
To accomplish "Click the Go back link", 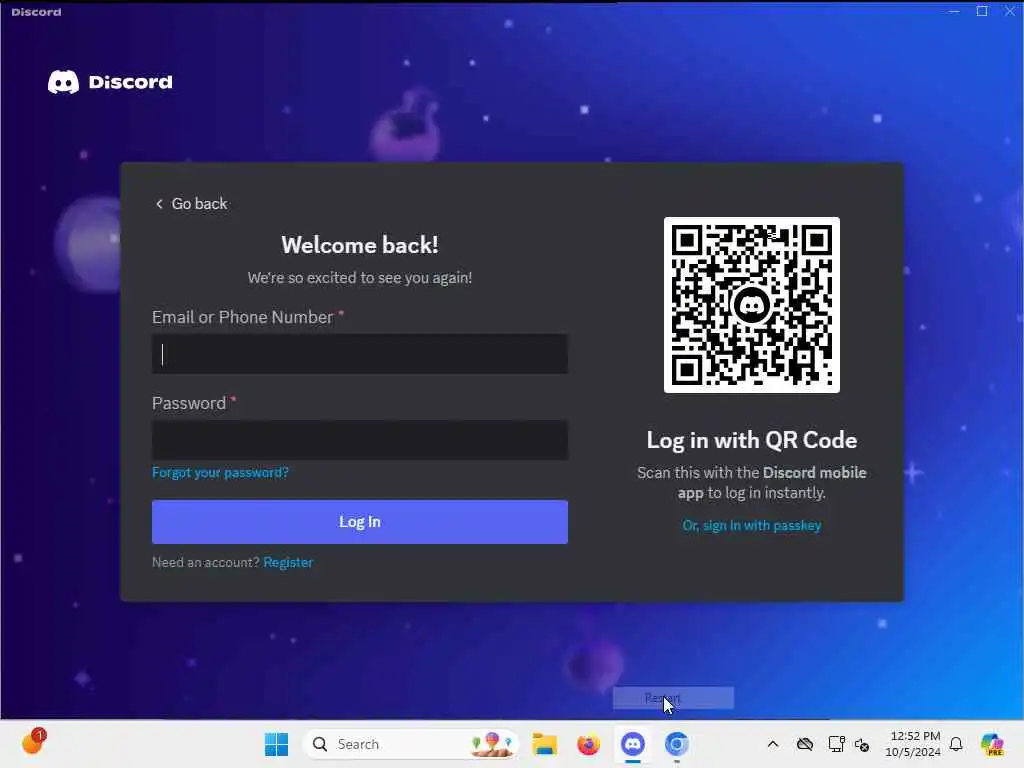I will (191, 204).
